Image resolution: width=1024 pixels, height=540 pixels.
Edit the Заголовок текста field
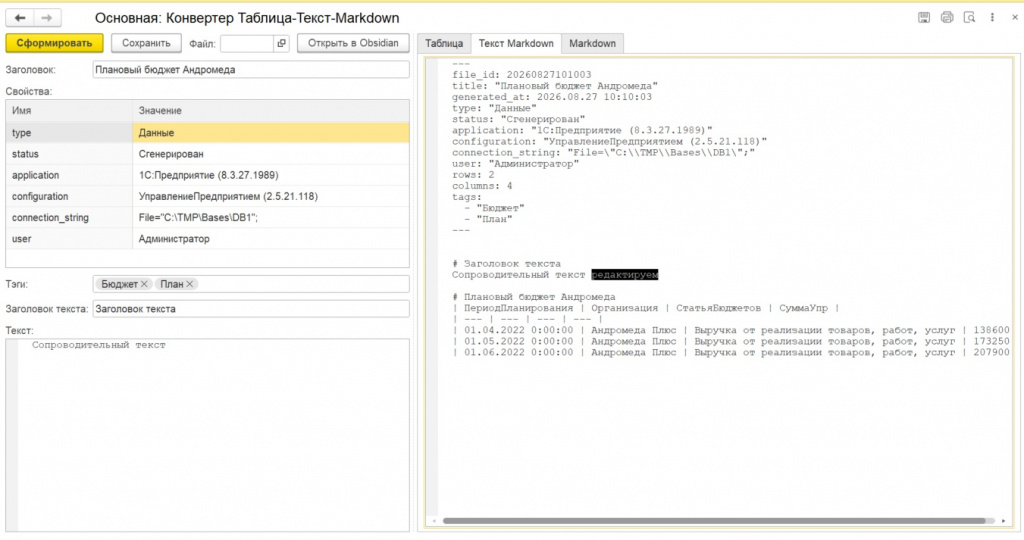click(x=251, y=309)
